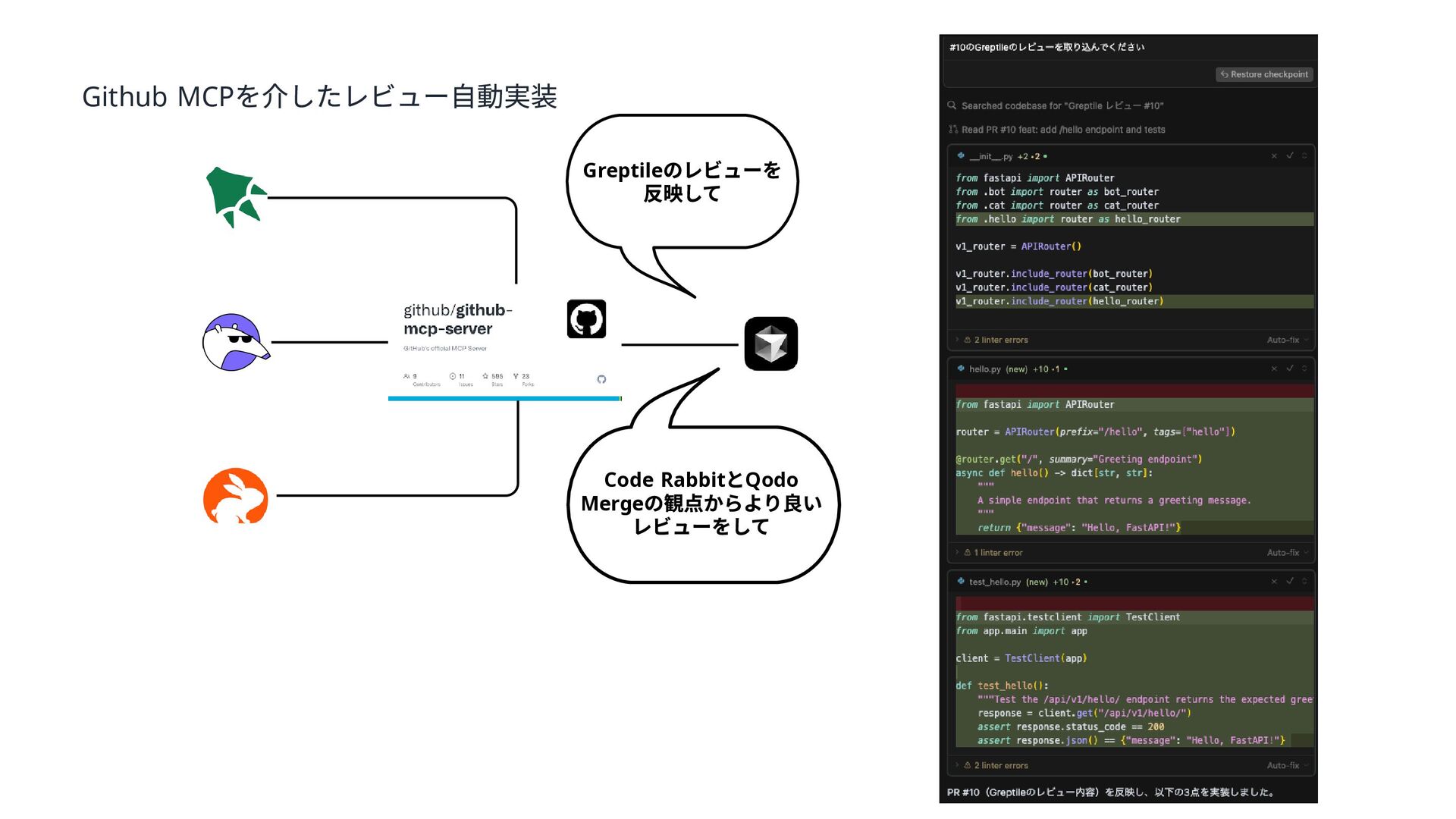Click the pull request icon beside Read PR #10
The image size is (1456, 819).
952,130
